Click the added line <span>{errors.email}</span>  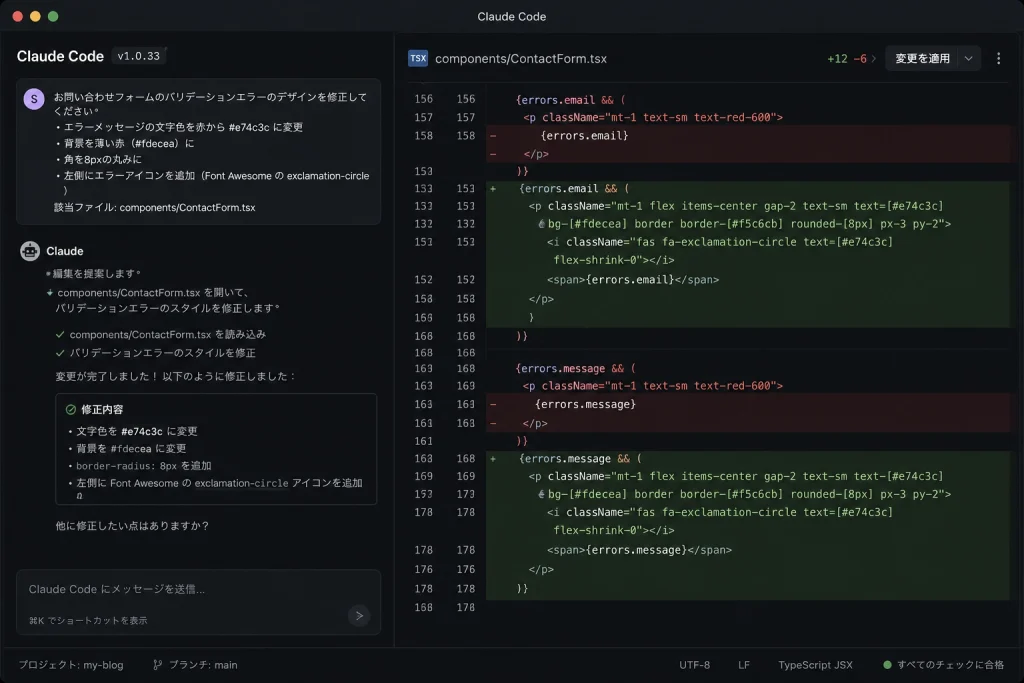748,279
